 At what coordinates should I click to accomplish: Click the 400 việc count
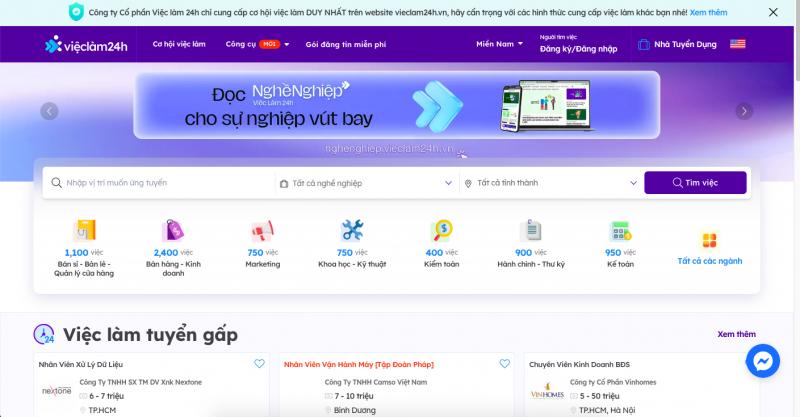tap(441, 253)
